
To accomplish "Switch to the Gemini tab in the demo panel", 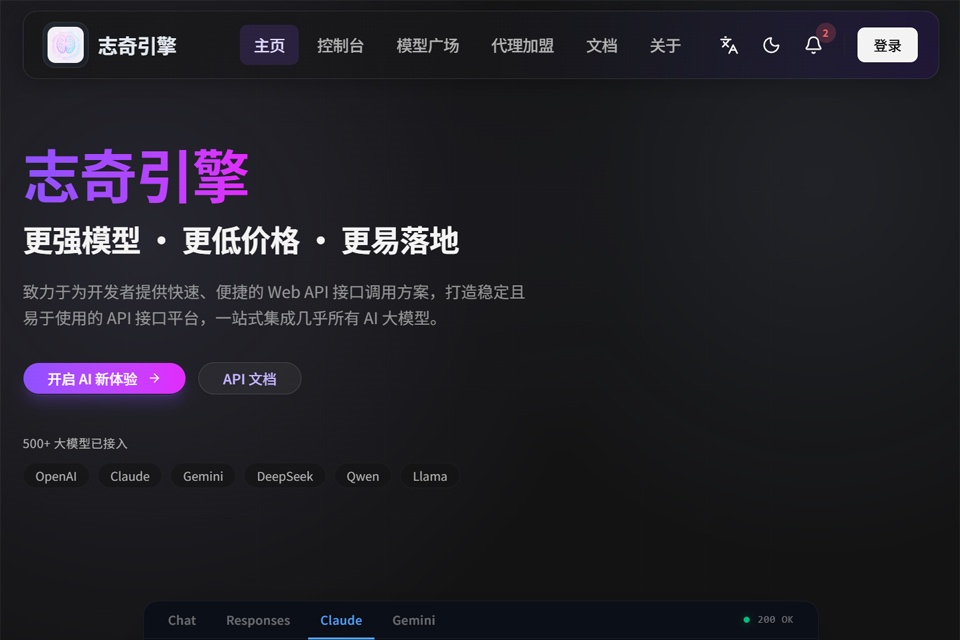I will (x=414, y=620).
